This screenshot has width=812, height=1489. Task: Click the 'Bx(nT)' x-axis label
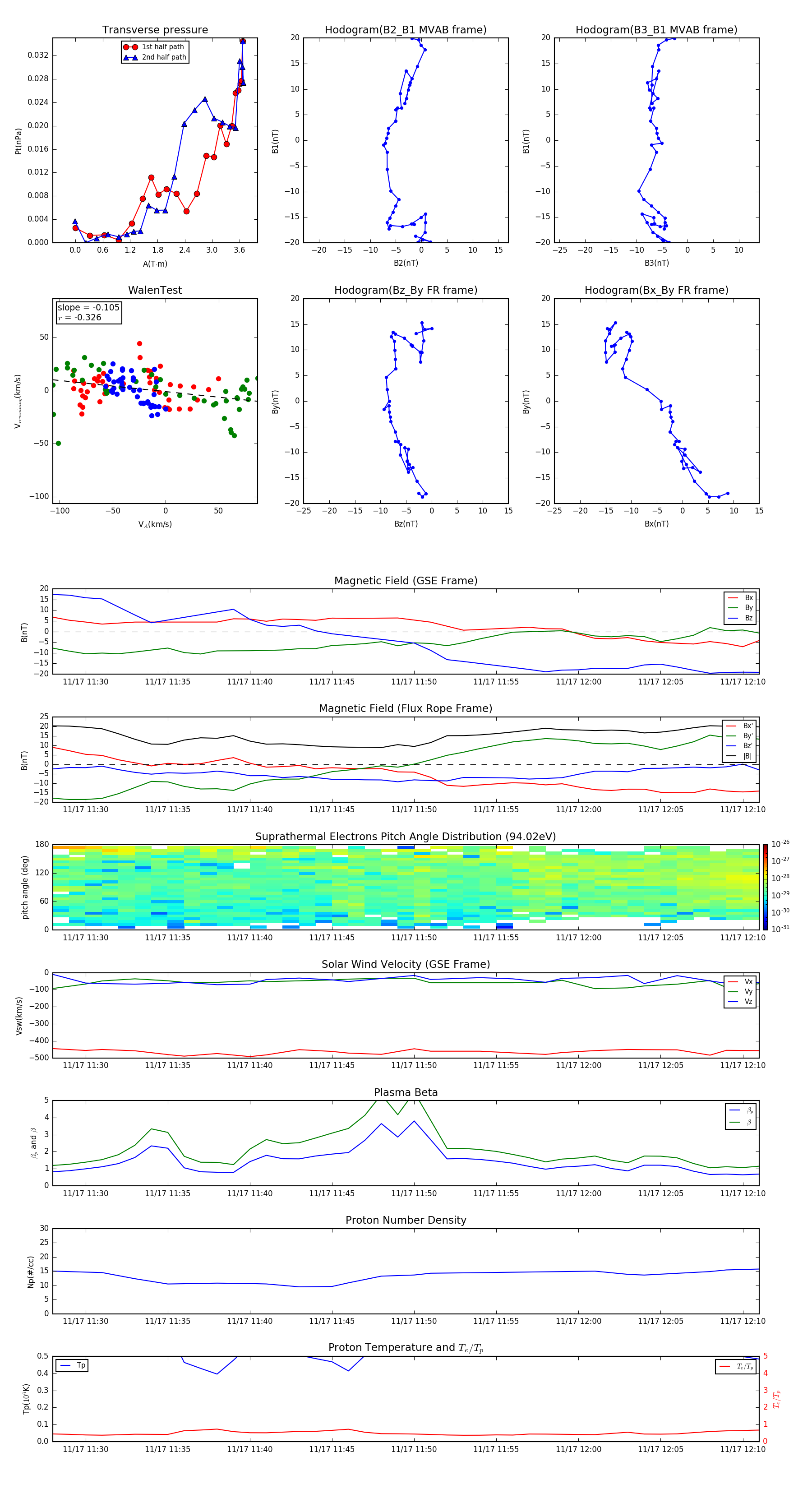[x=656, y=524]
